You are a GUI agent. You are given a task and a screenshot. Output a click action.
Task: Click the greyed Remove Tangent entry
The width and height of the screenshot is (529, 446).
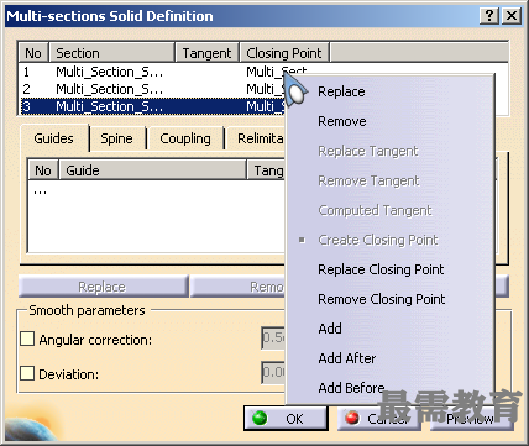(369, 181)
